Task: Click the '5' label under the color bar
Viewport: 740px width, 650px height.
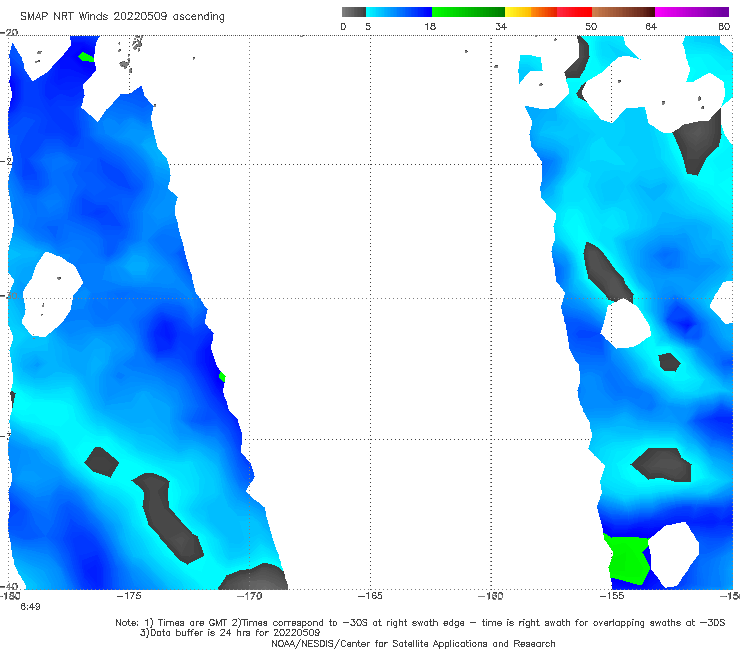Action: [368, 26]
